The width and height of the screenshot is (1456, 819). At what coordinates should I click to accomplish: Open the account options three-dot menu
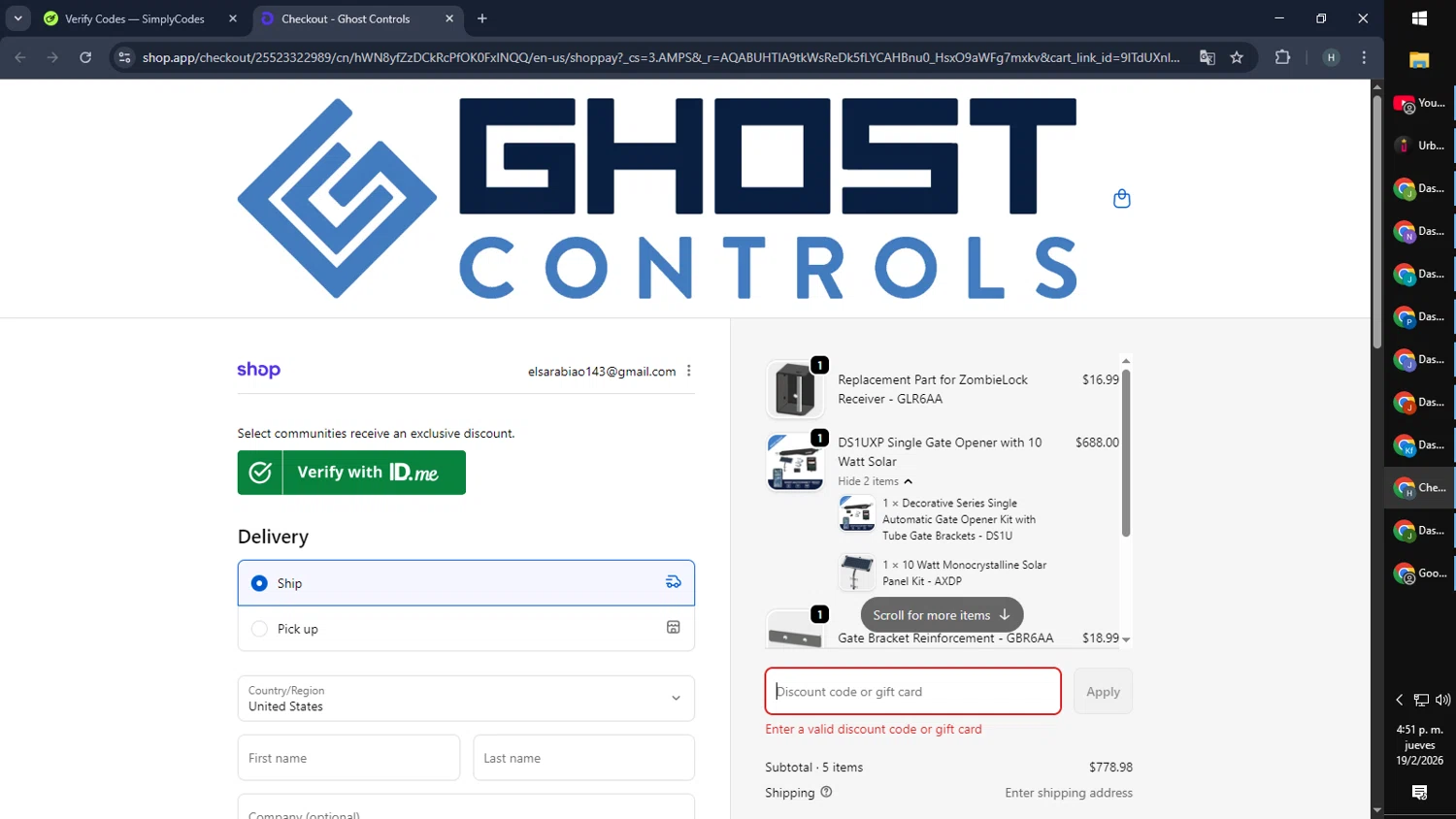[689, 371]
